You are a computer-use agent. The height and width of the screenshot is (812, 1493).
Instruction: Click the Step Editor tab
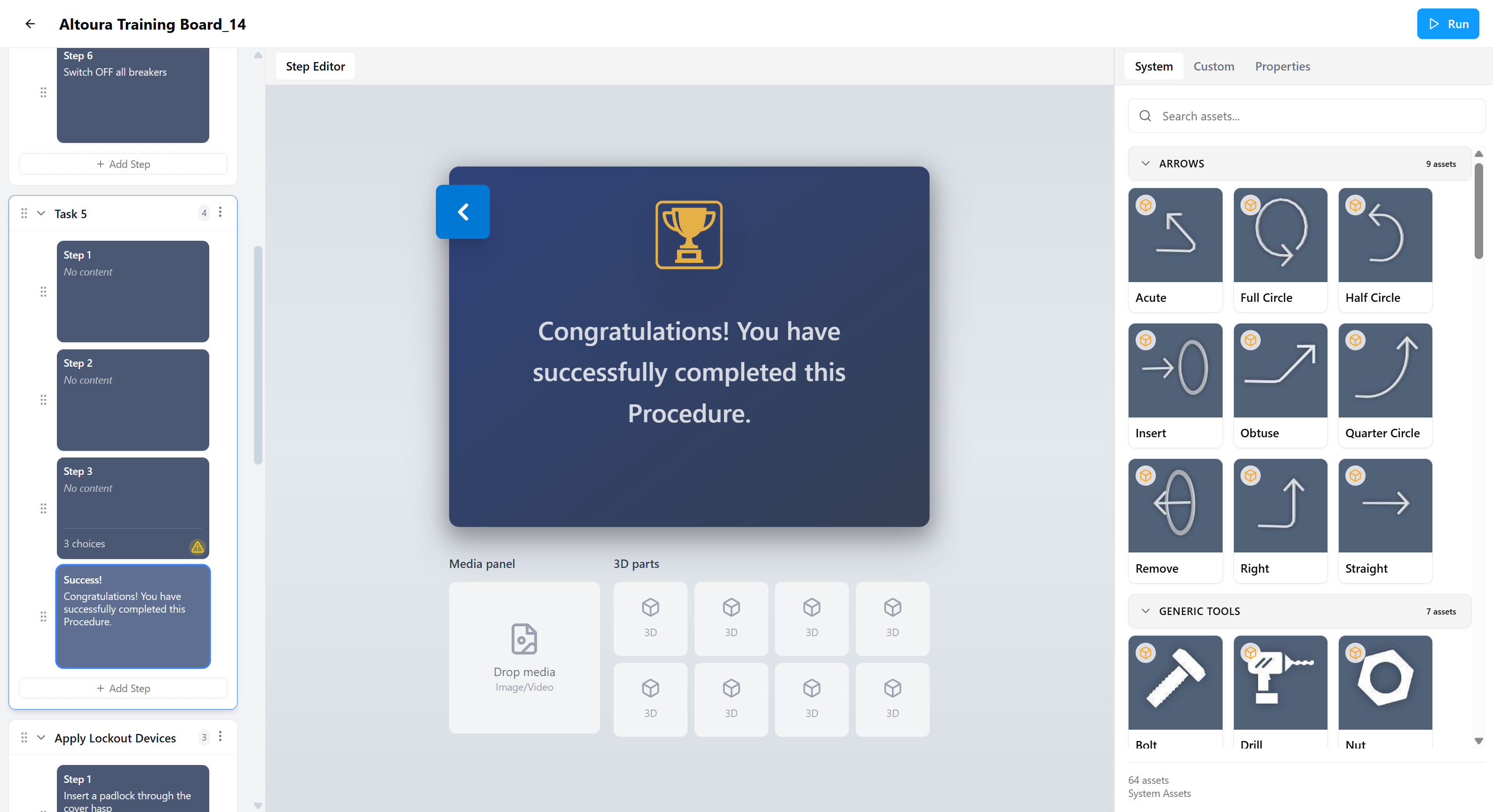[x=315, y=66]
